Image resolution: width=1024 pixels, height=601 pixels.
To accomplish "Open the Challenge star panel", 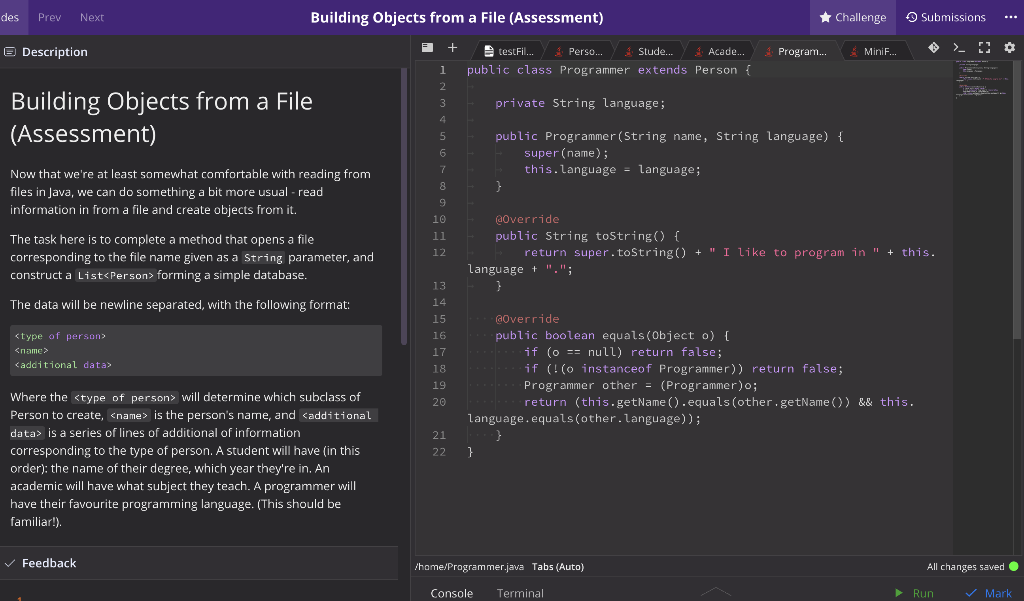I will [854, 16].
